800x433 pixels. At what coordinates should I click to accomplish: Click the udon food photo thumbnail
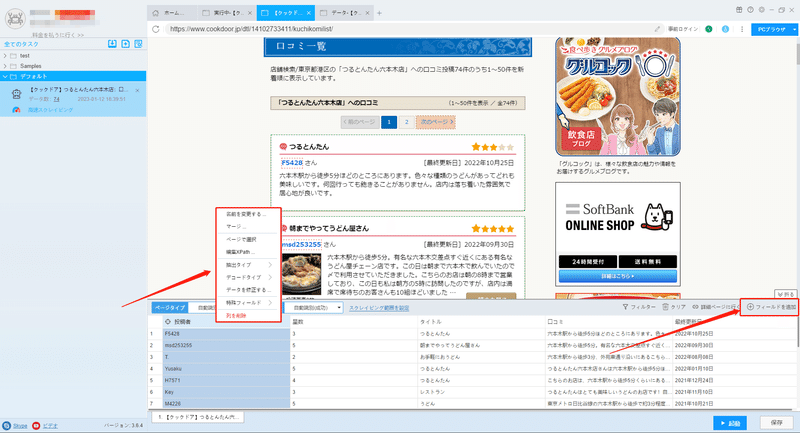pos(302,274)
